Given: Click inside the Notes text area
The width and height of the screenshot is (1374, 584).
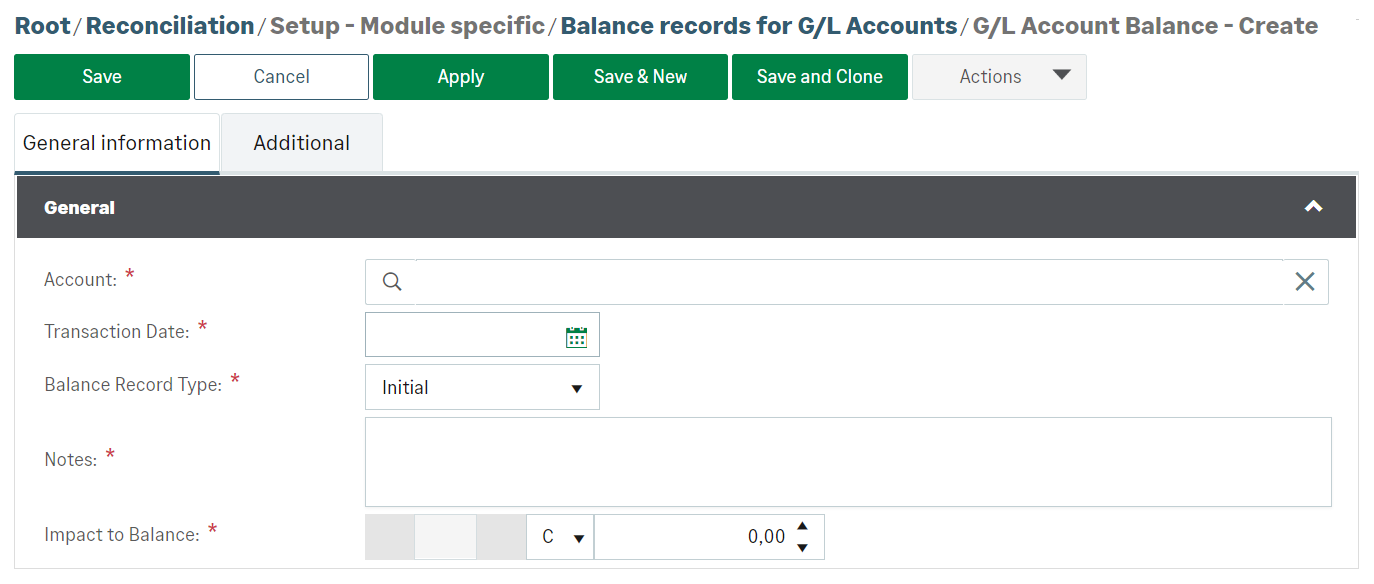Looking at the screenshot, I should tap(848, 461).
